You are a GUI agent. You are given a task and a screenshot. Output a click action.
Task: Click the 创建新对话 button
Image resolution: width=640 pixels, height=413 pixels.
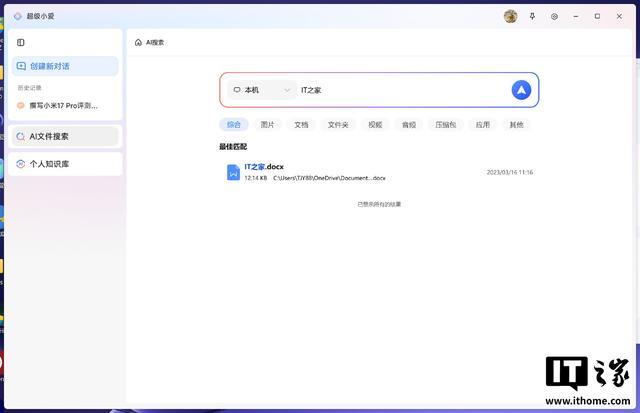pos(65,66)
